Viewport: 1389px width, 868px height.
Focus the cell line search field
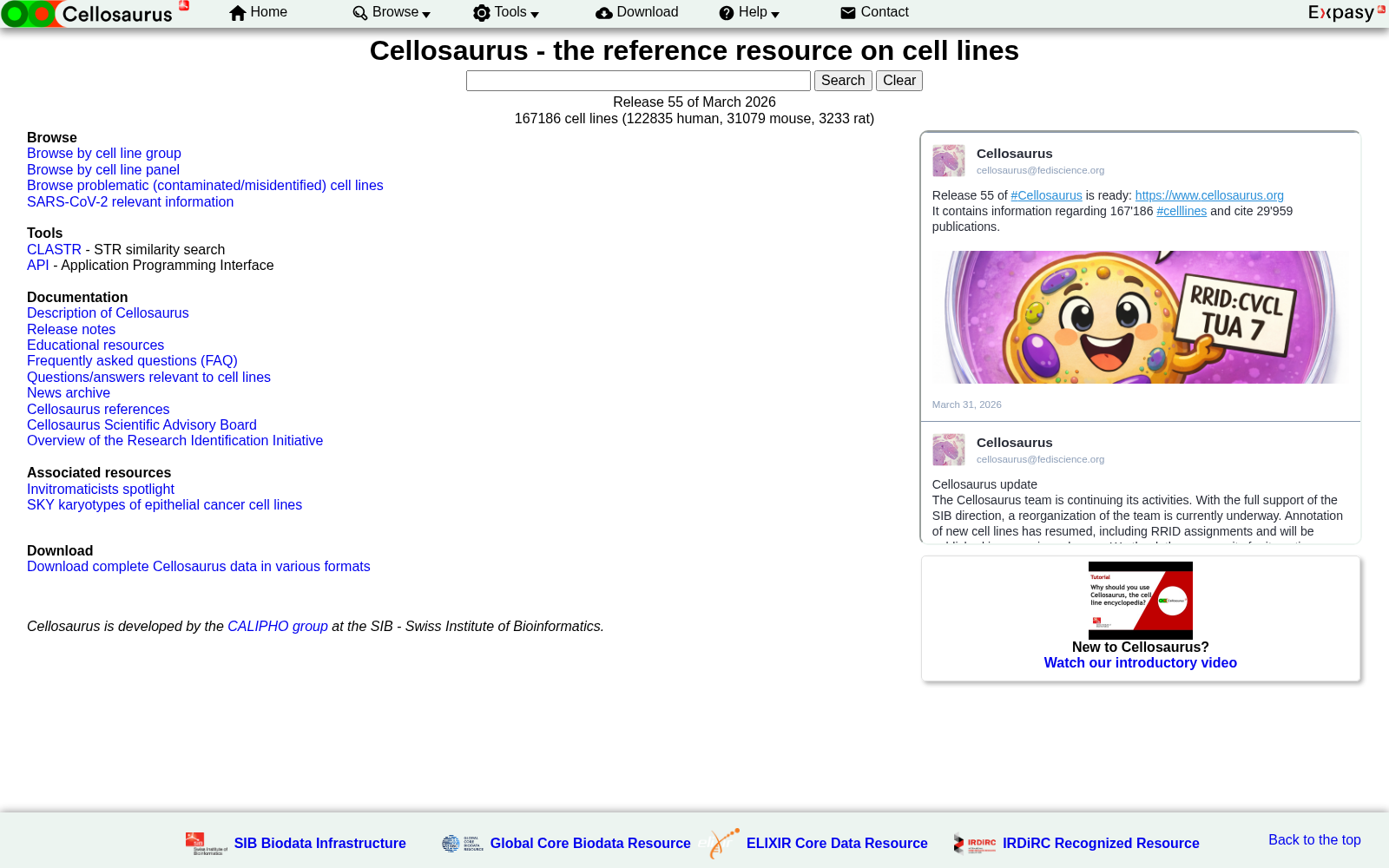point(638,81)
